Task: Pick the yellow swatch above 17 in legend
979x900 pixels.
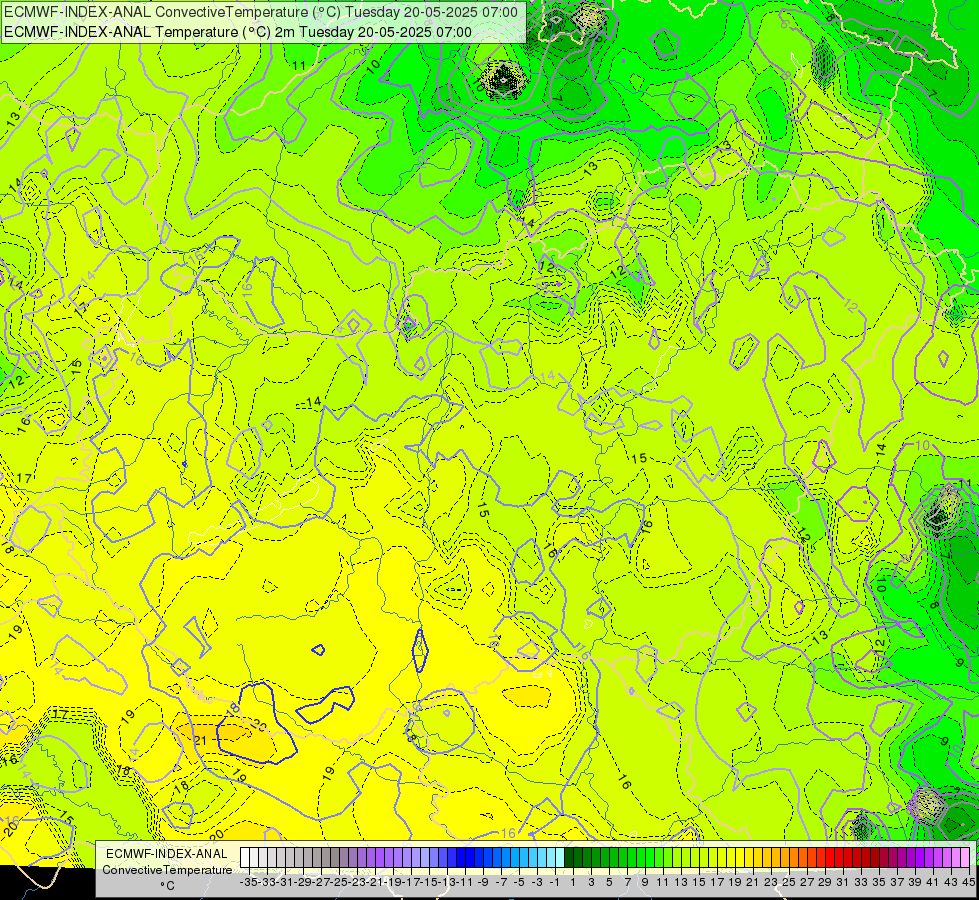Action: 713,857
